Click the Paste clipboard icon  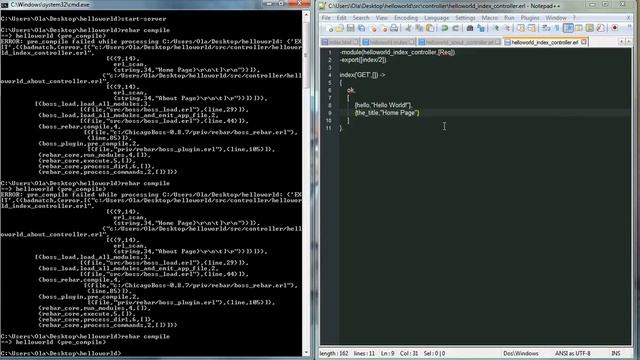(430, 28)
